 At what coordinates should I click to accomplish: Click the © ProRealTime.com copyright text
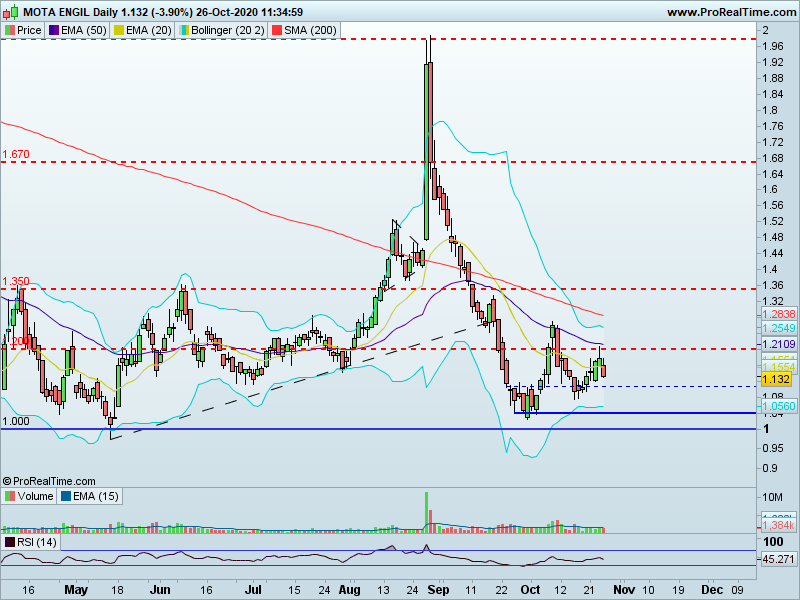tap(49, 481)
